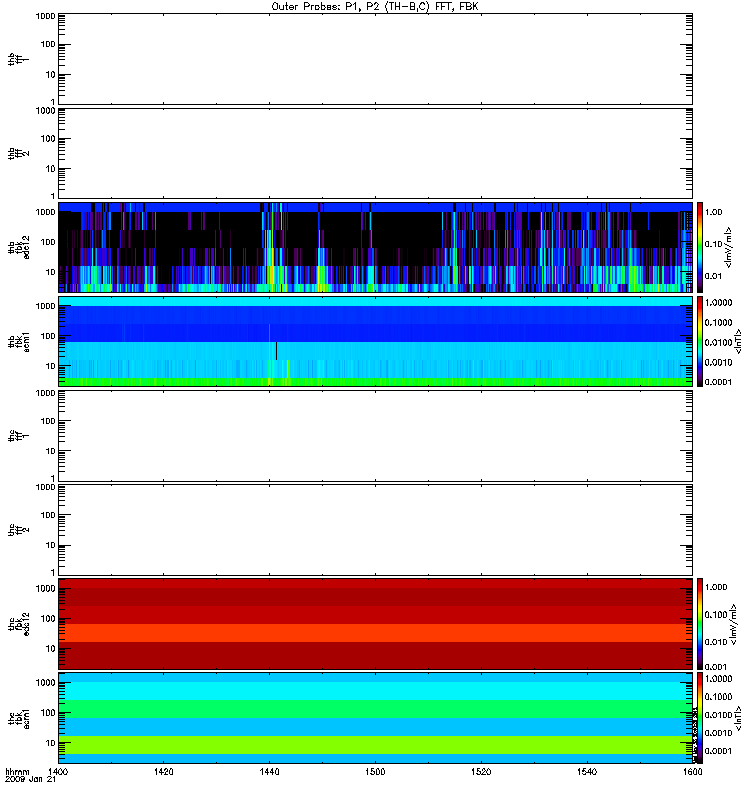Click the '0.0100' value on thb scm1 color bar

click(x=718, y=342)
